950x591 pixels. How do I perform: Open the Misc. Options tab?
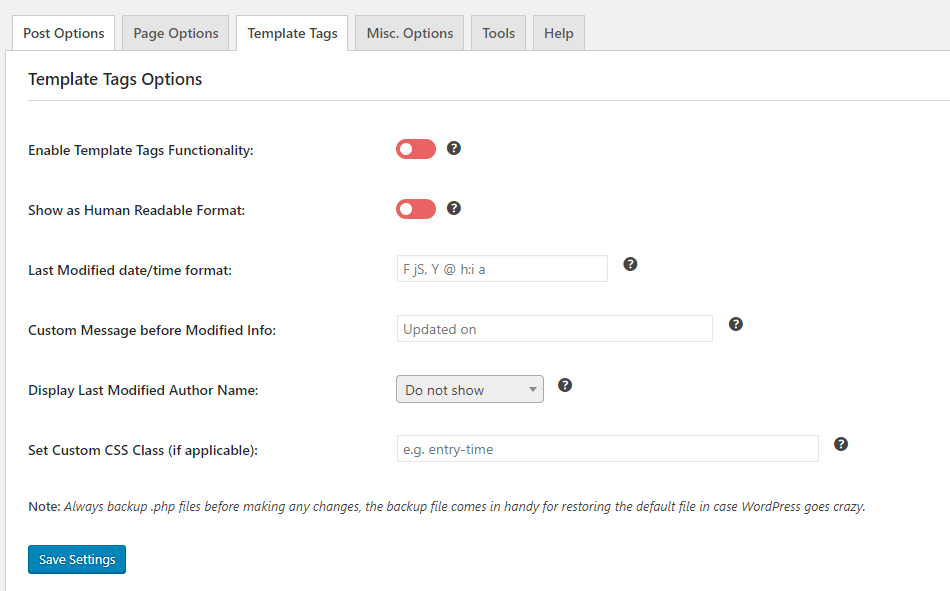pos(410,33)
